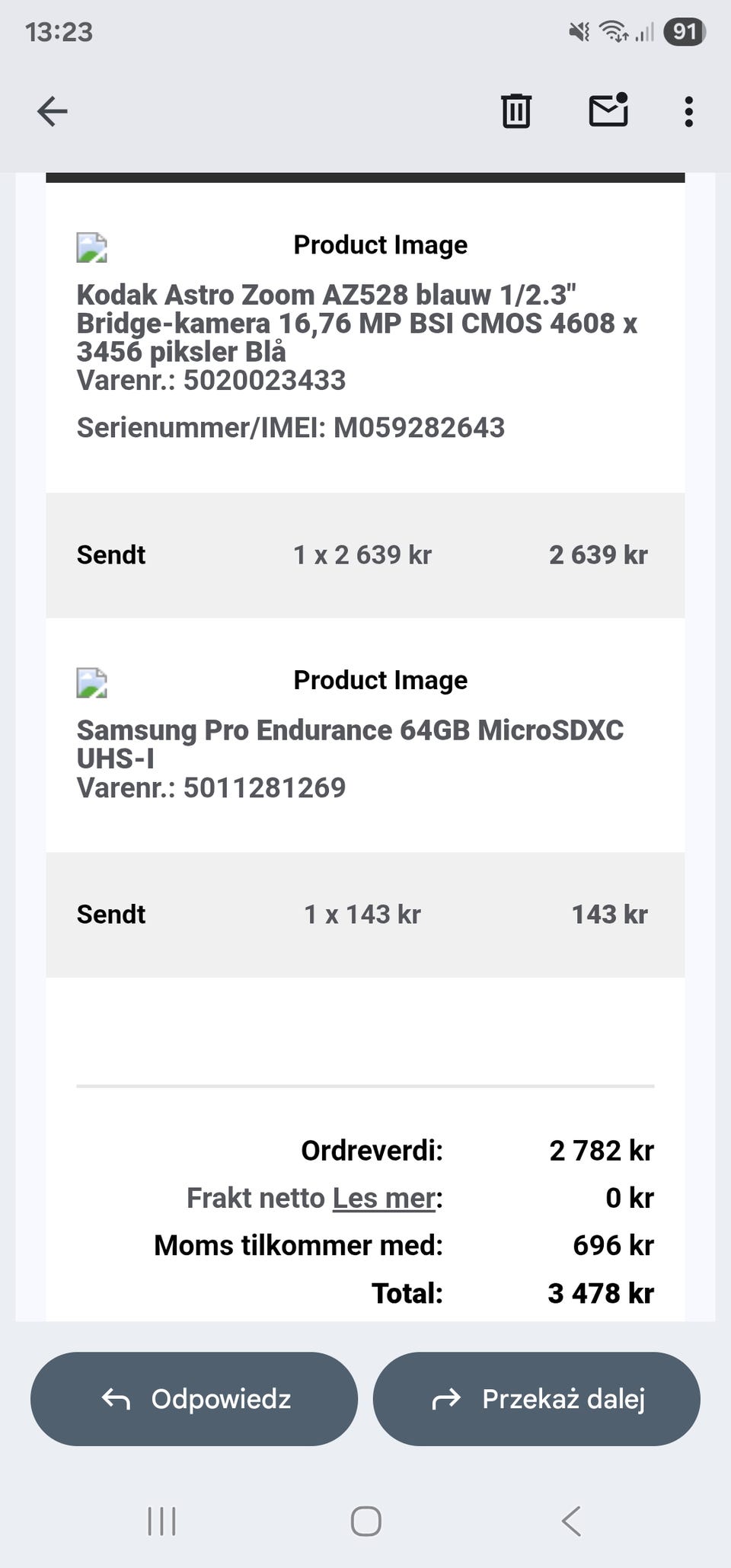This screenshot has height=1568, width=731.
Task: Open the three-dot overflow menu
Action: (x=688, y=111)
